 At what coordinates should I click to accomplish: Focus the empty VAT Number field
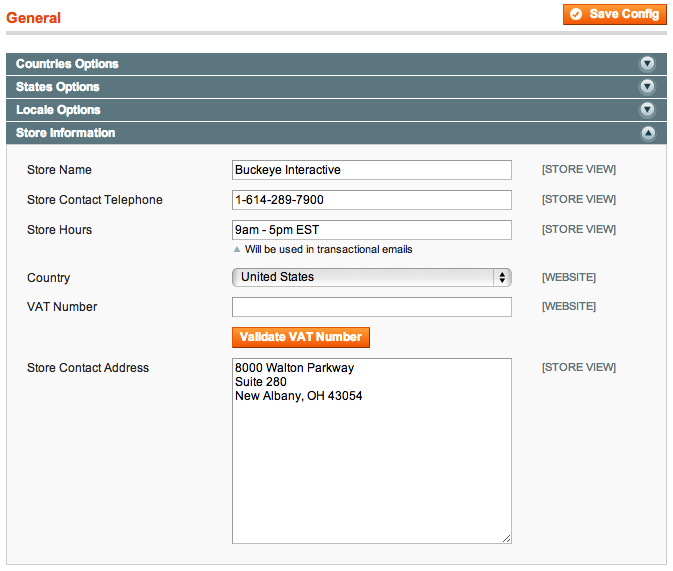click(x=372, y=307)
